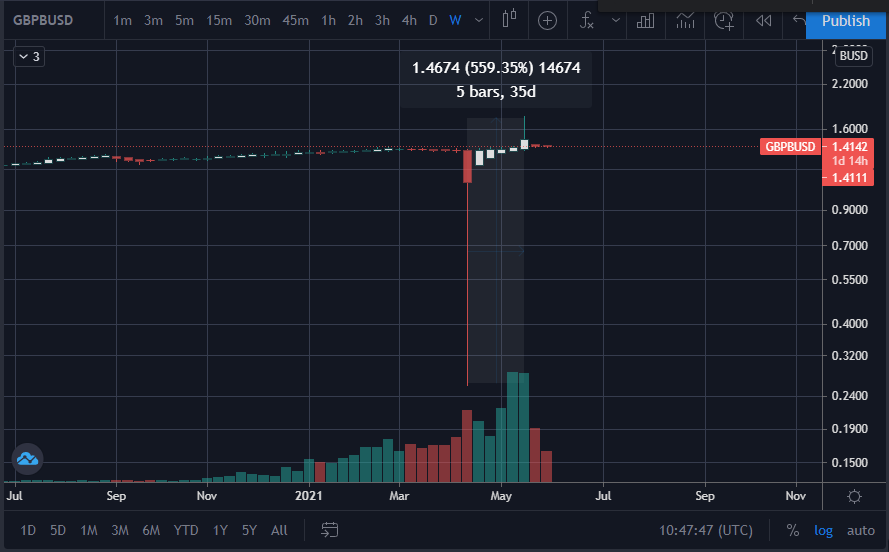
Task: Select the 5m timeframe
Action: [184, 20]
